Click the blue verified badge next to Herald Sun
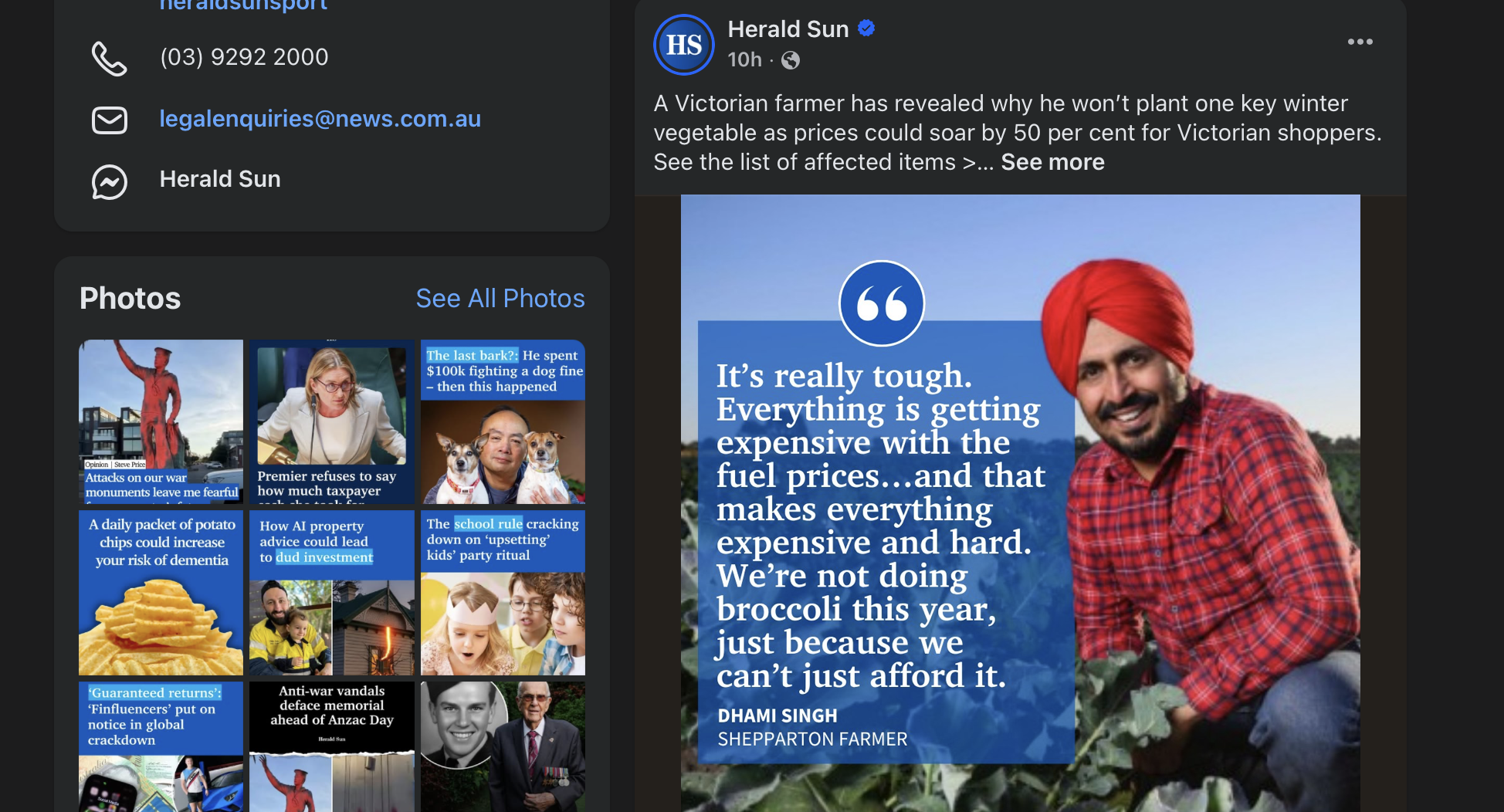Viewport: 1504px width, 812px height. coord(866,29)
